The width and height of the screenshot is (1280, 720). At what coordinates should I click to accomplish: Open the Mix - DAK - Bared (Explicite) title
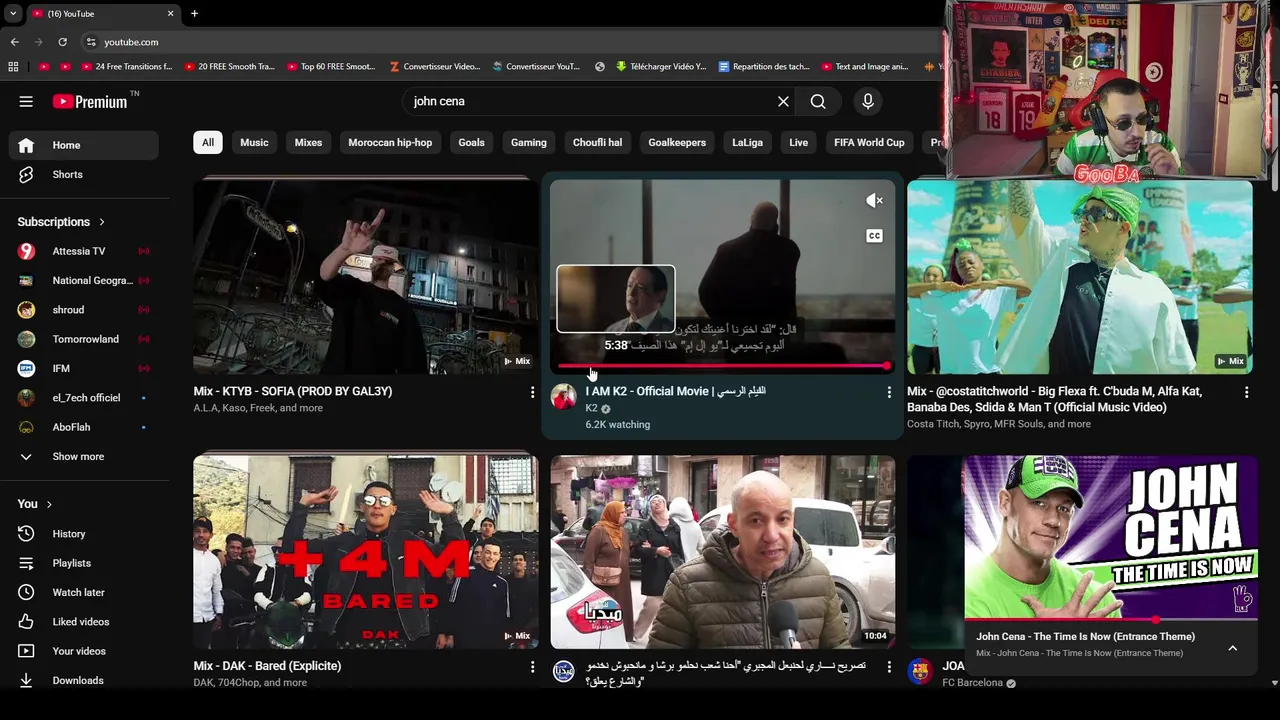click(x=267, y=666)
